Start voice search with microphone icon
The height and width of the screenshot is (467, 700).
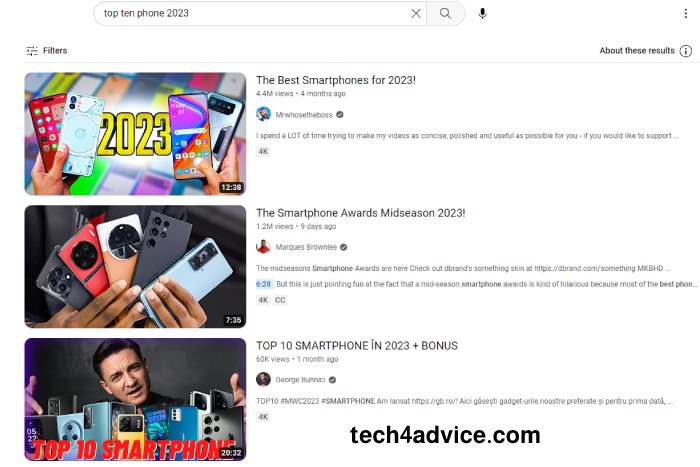482,13
